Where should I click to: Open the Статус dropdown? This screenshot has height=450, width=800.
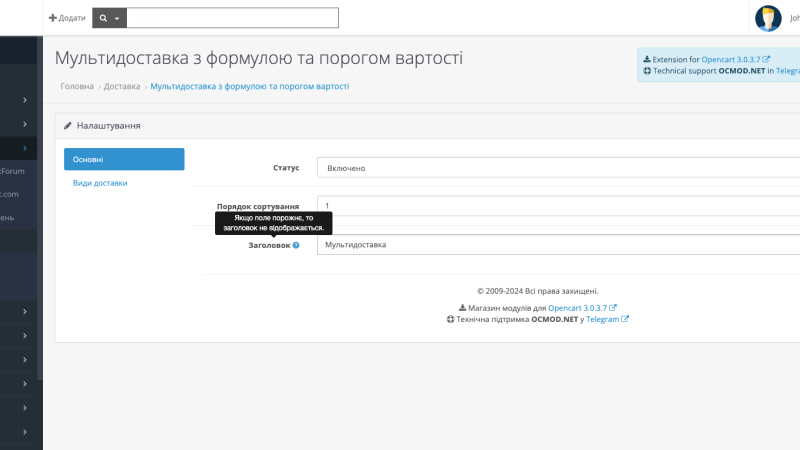point(558,168)
